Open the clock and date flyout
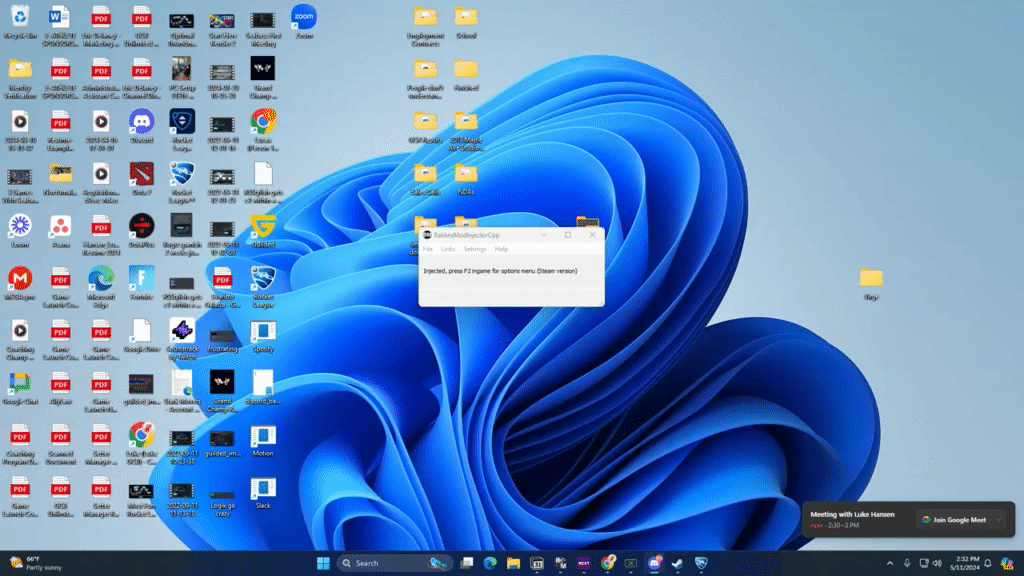 (965, 563)
